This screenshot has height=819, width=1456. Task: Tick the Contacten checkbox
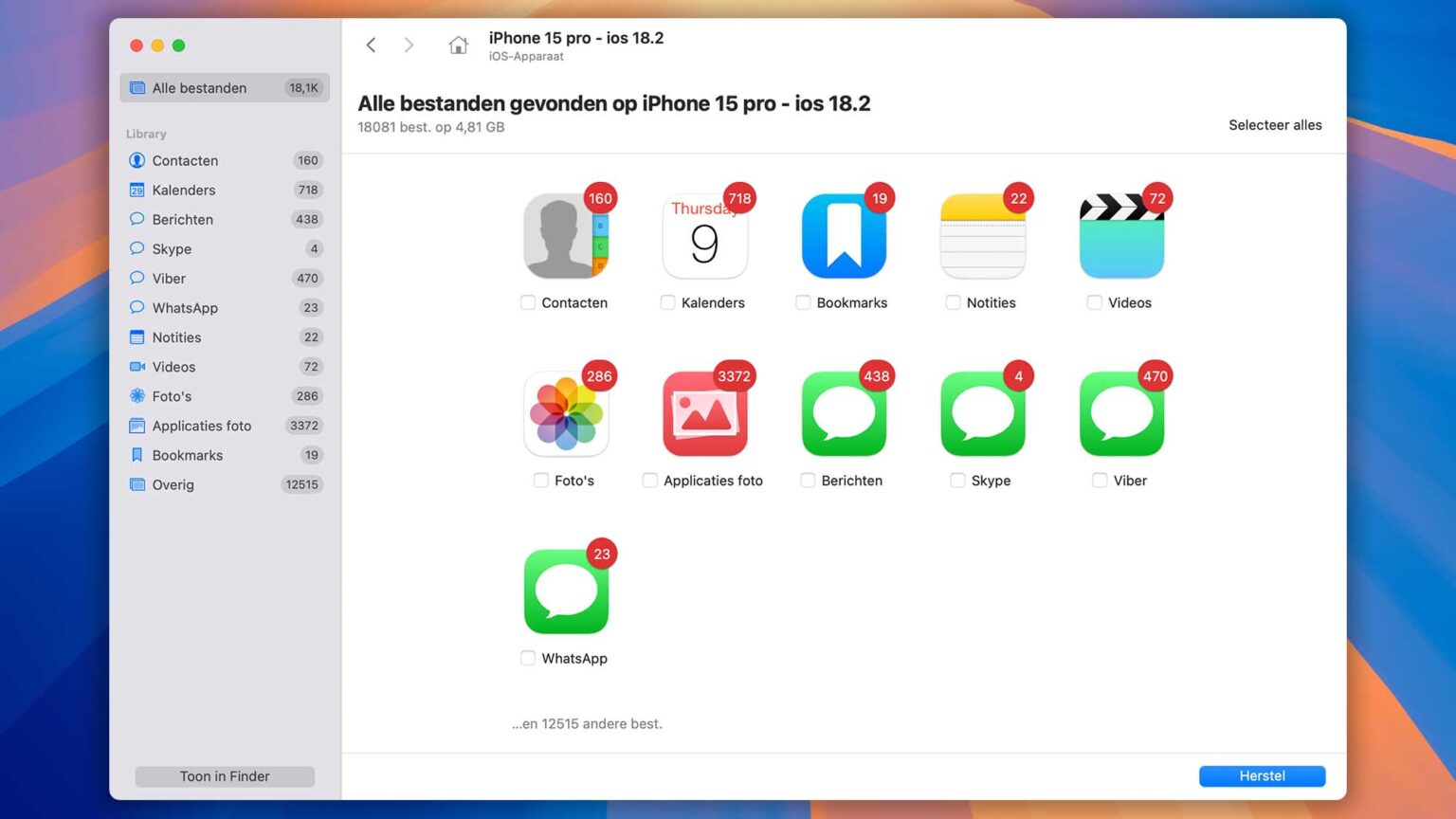tap(528, 302)
